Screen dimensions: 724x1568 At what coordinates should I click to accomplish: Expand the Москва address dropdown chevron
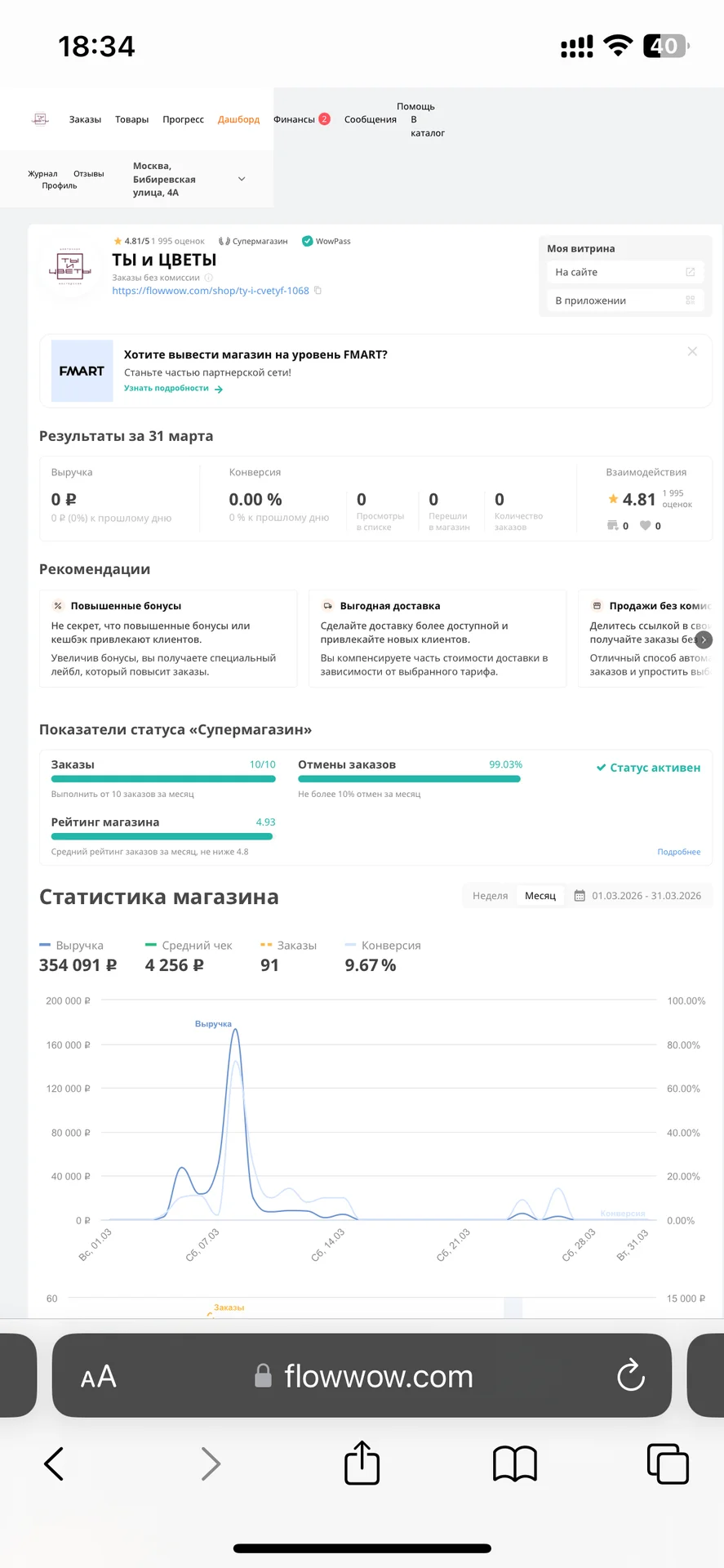pyautogui.click(x=242, y=179)
